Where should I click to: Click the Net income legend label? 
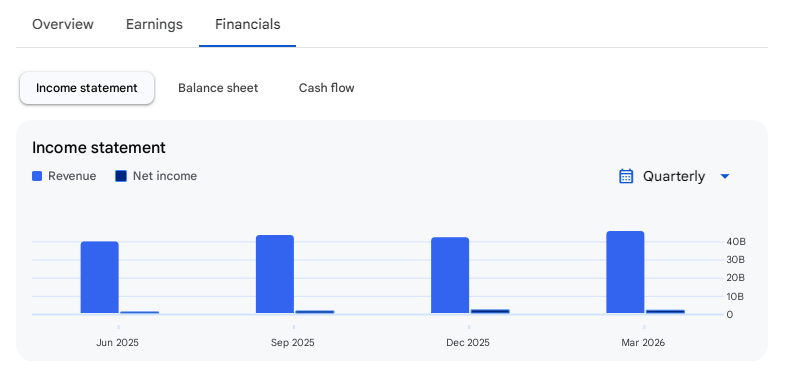[x=165, y=176]
